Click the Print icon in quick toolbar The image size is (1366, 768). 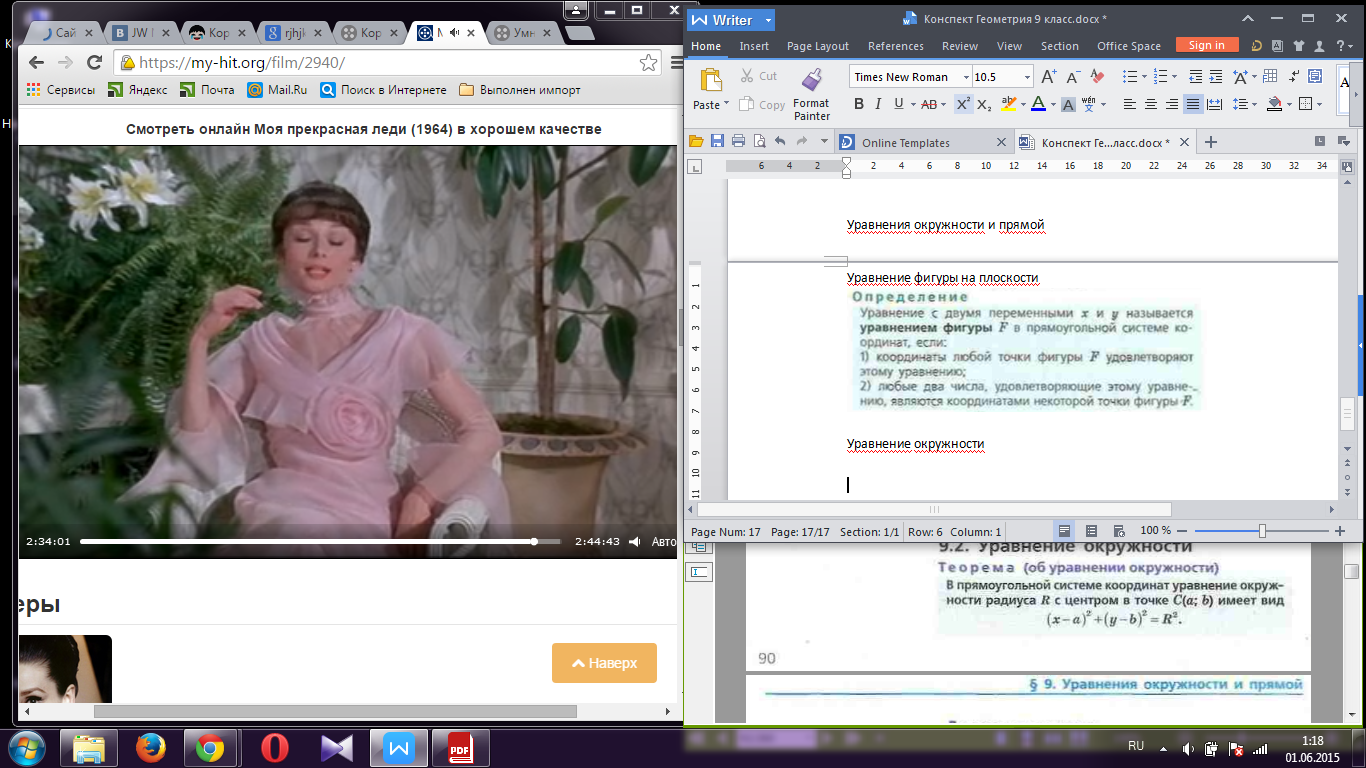pos(738,141)
